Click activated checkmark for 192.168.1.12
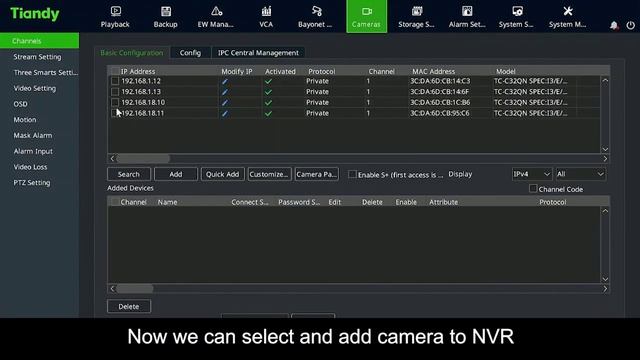This screenshot has width=640, height=360. point(268,81)
